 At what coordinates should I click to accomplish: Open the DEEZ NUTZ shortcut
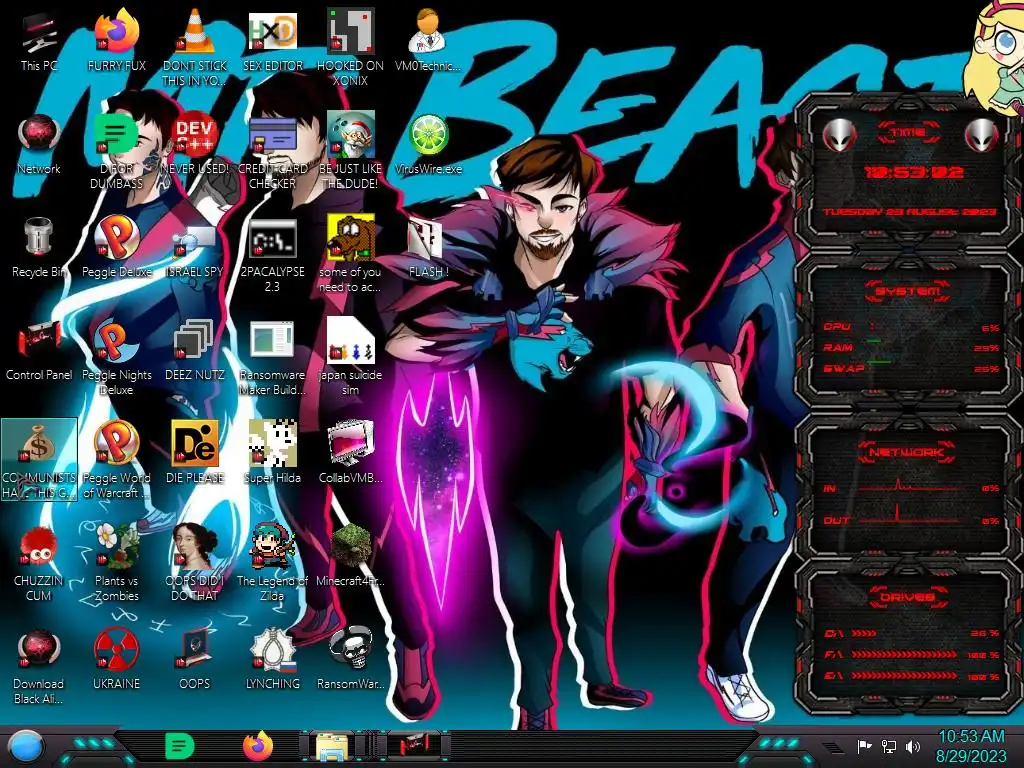pos(195,351)
